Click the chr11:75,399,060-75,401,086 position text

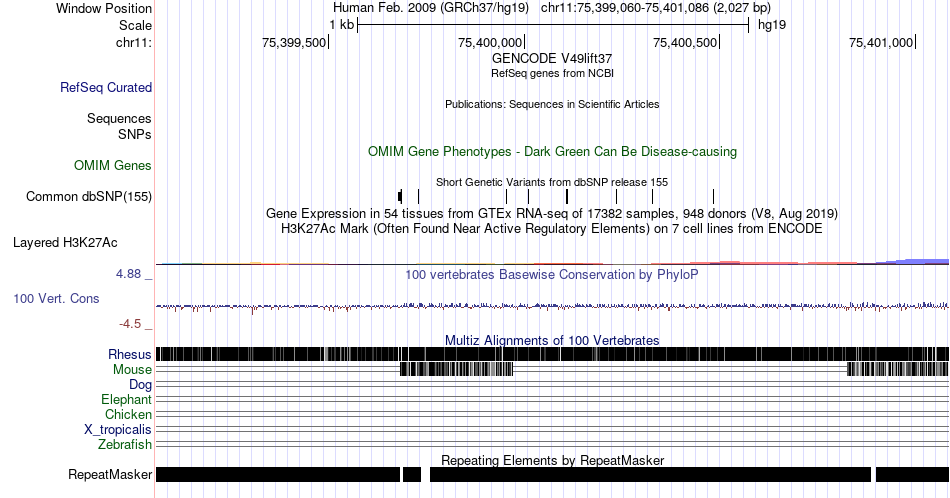tap(656, 8)
